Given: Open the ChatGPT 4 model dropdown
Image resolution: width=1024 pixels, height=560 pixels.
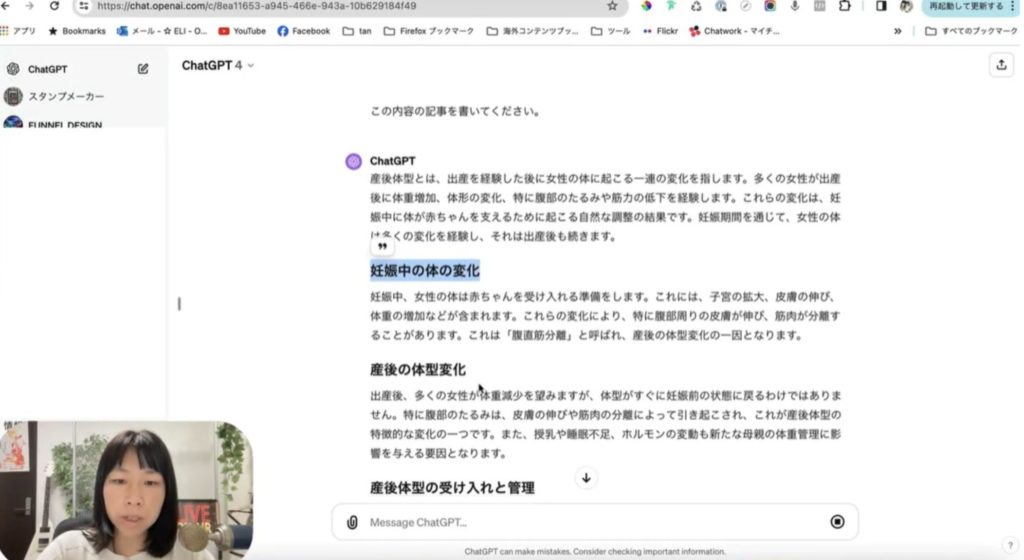Looking at the screenshot, I should tap(217, 65).
